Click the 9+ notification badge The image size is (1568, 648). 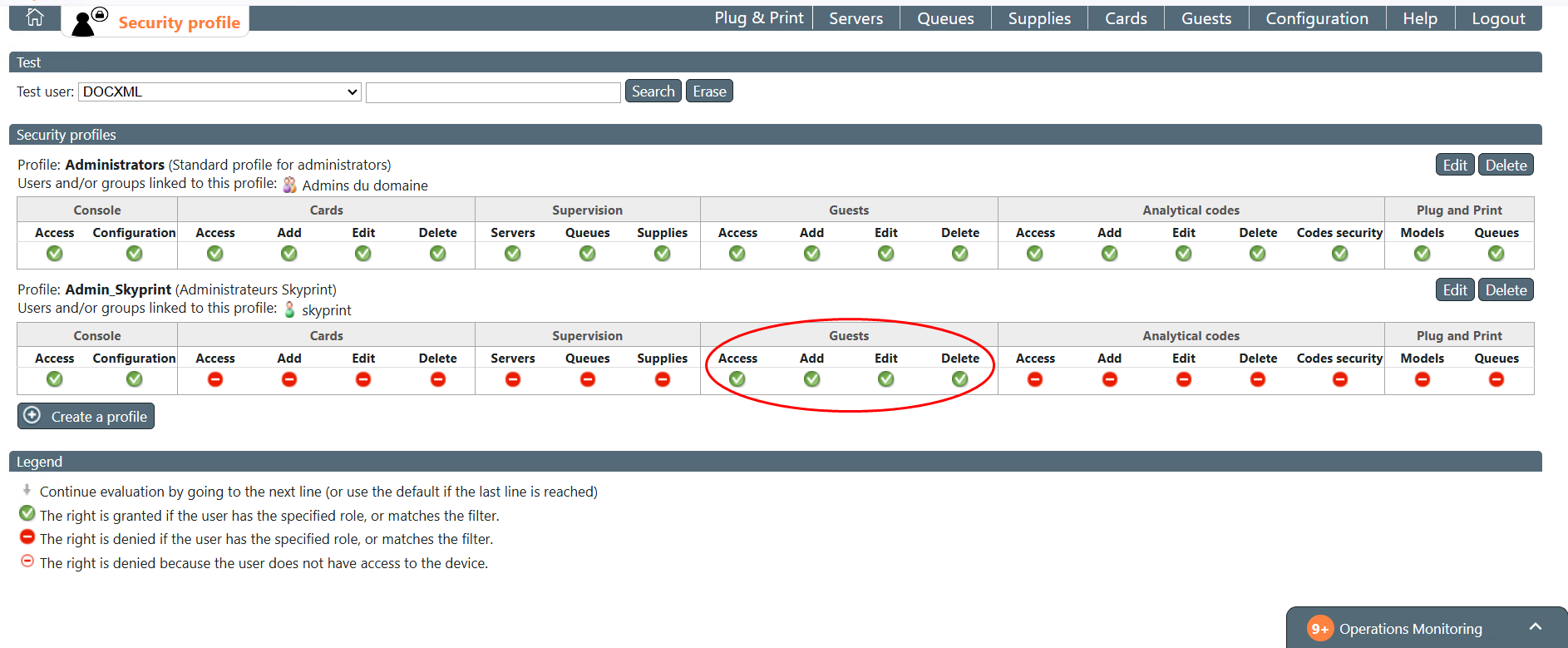pos(1319,629)
